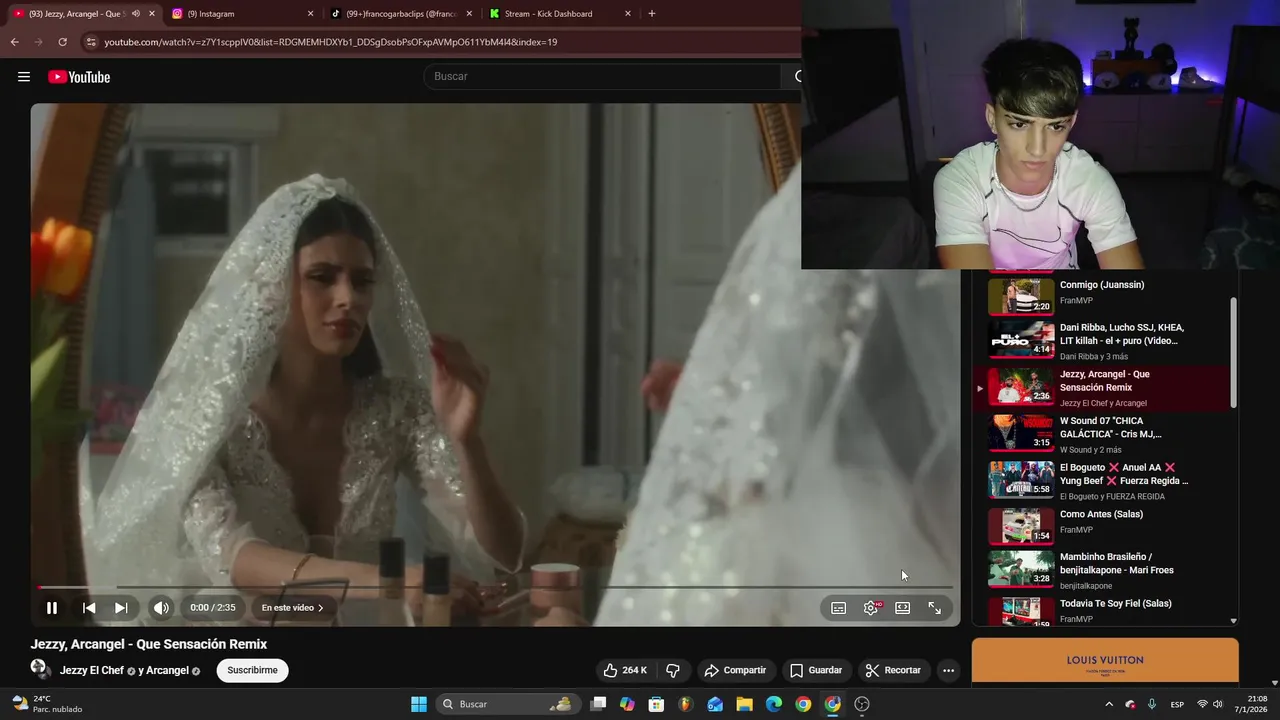Open Task View on taskbar
The width and height of the screenshot is (1280, 720).
[598, 704]
